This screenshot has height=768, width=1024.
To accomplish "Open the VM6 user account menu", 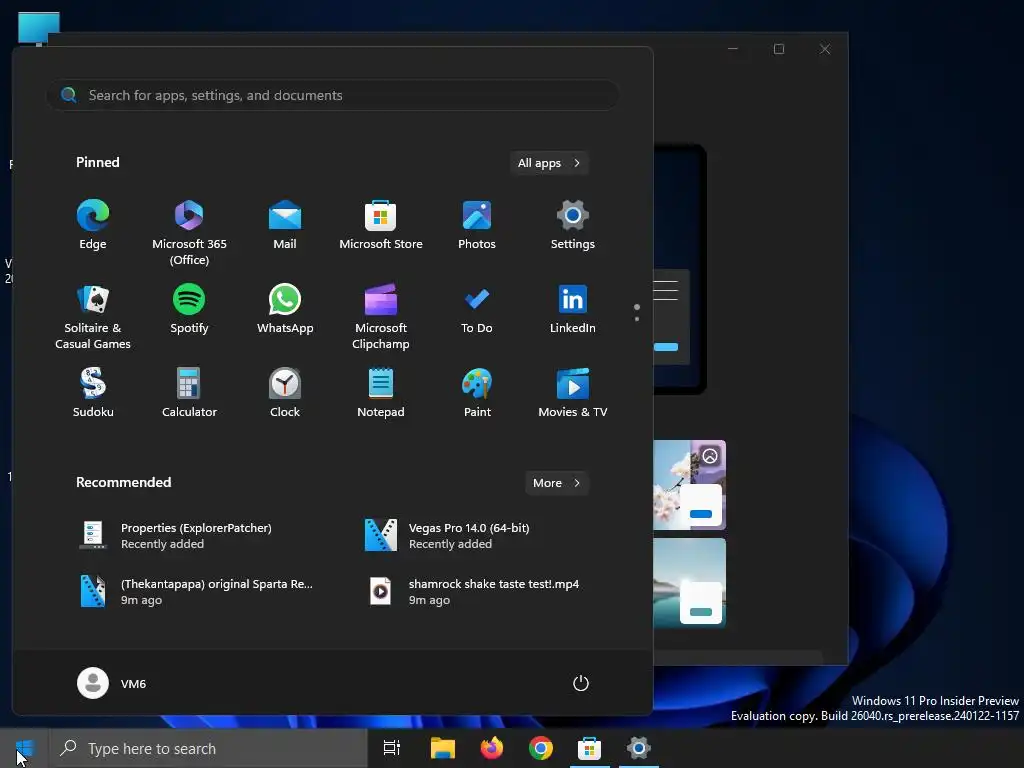I will 112,683.
